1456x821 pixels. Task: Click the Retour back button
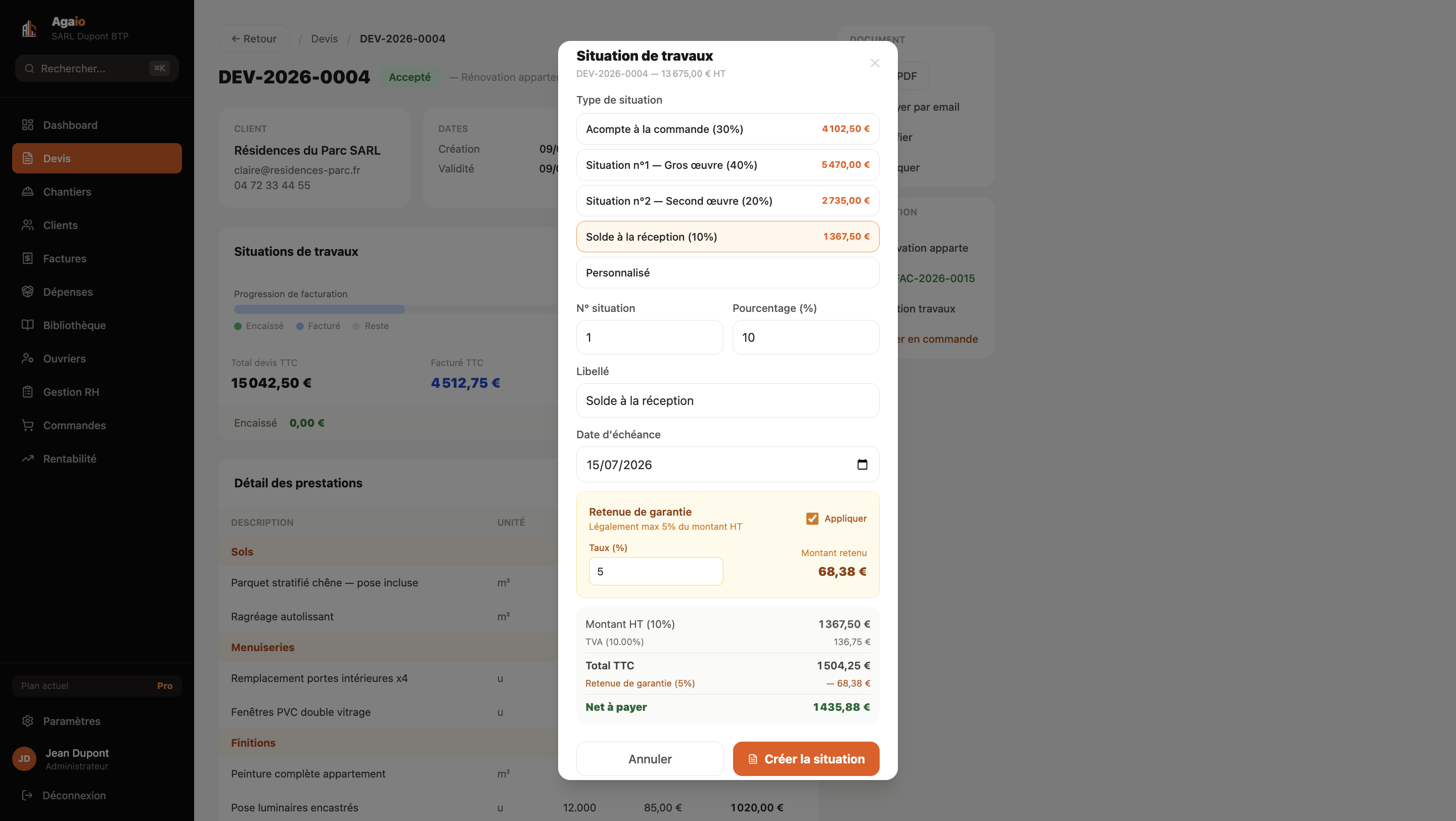pyautogui.click(x=254, y=38)
